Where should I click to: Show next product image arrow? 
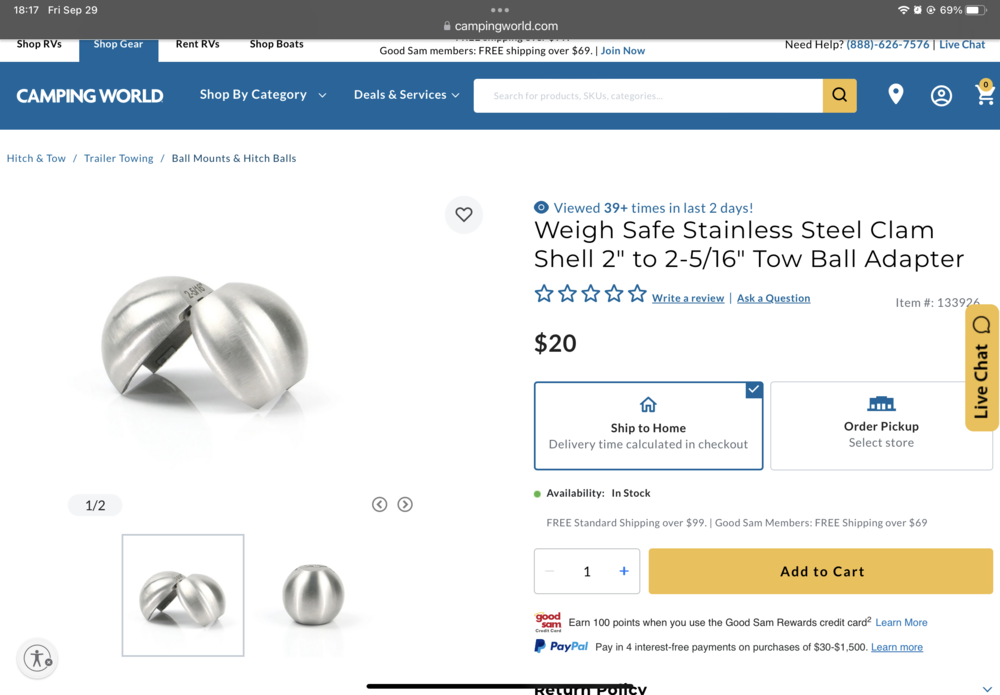click(405, 505)
